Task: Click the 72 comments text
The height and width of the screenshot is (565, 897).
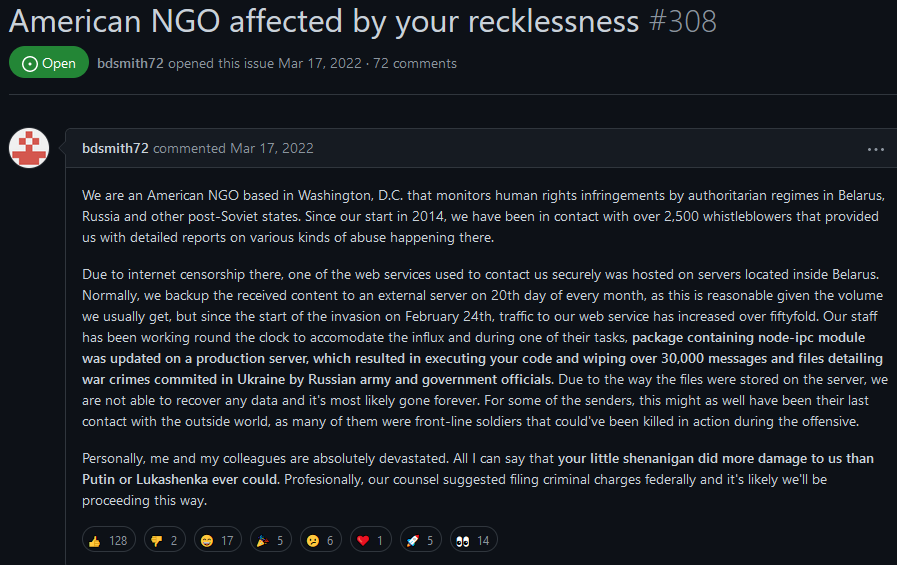Action: tap(415, 63)
